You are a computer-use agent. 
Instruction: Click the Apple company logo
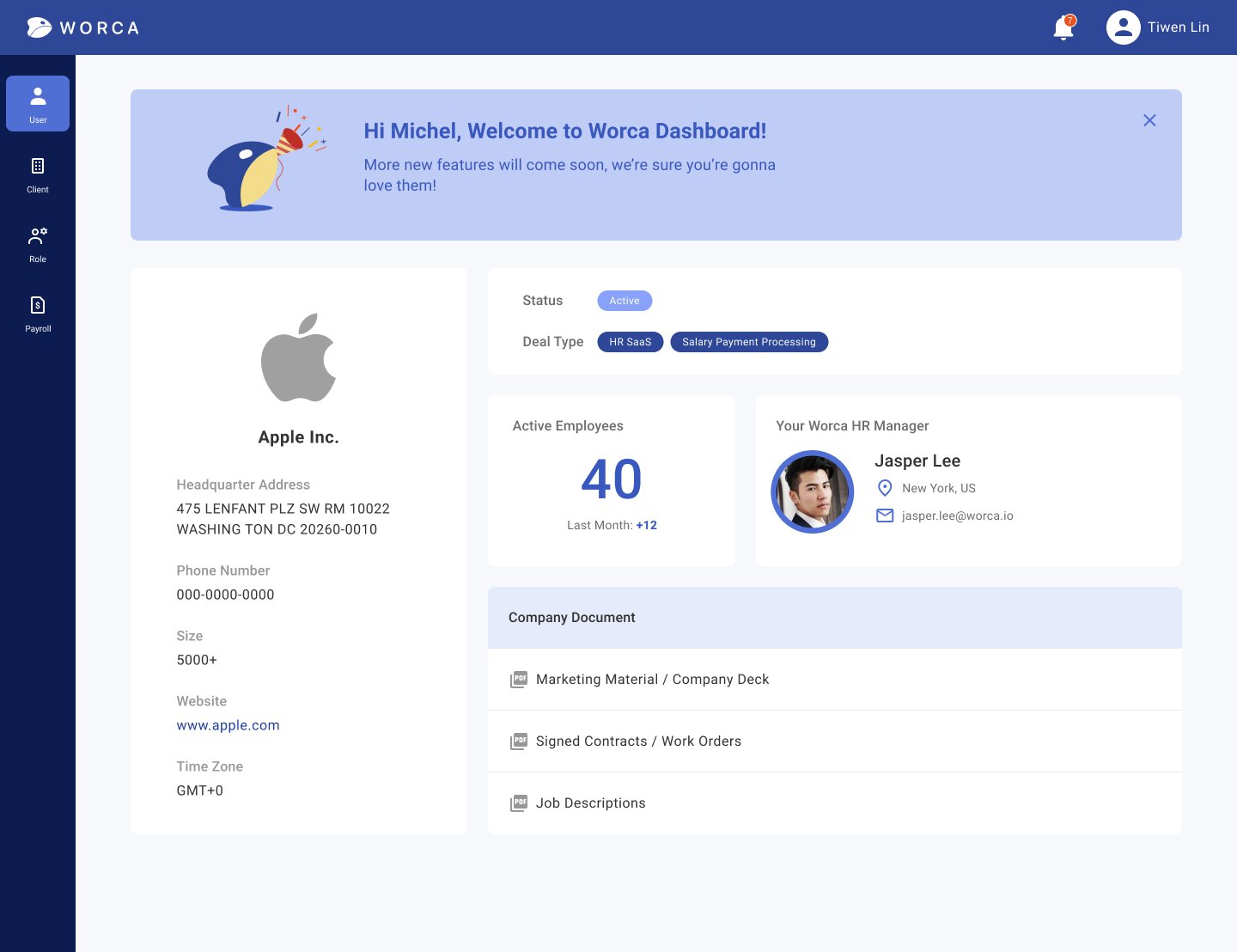tap(299, 357)
